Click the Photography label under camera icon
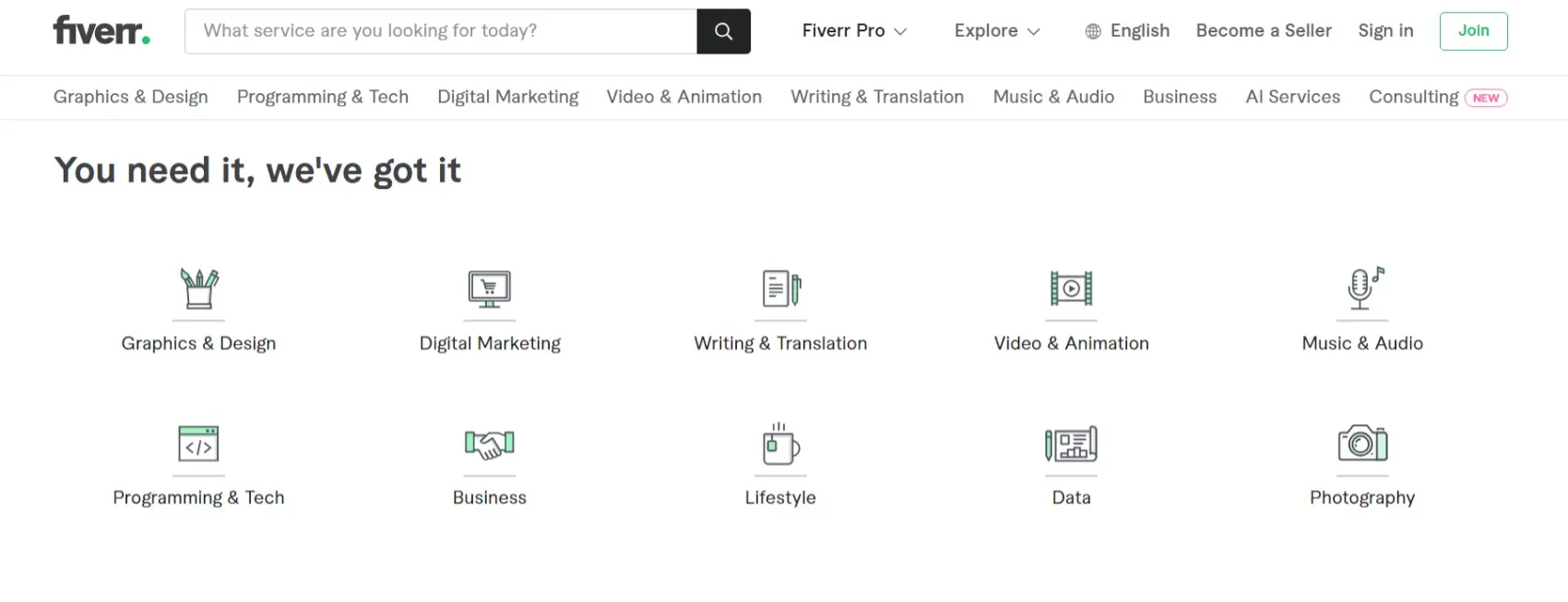This screenshot has height=602, width=1568. [x=1362, y=498]
